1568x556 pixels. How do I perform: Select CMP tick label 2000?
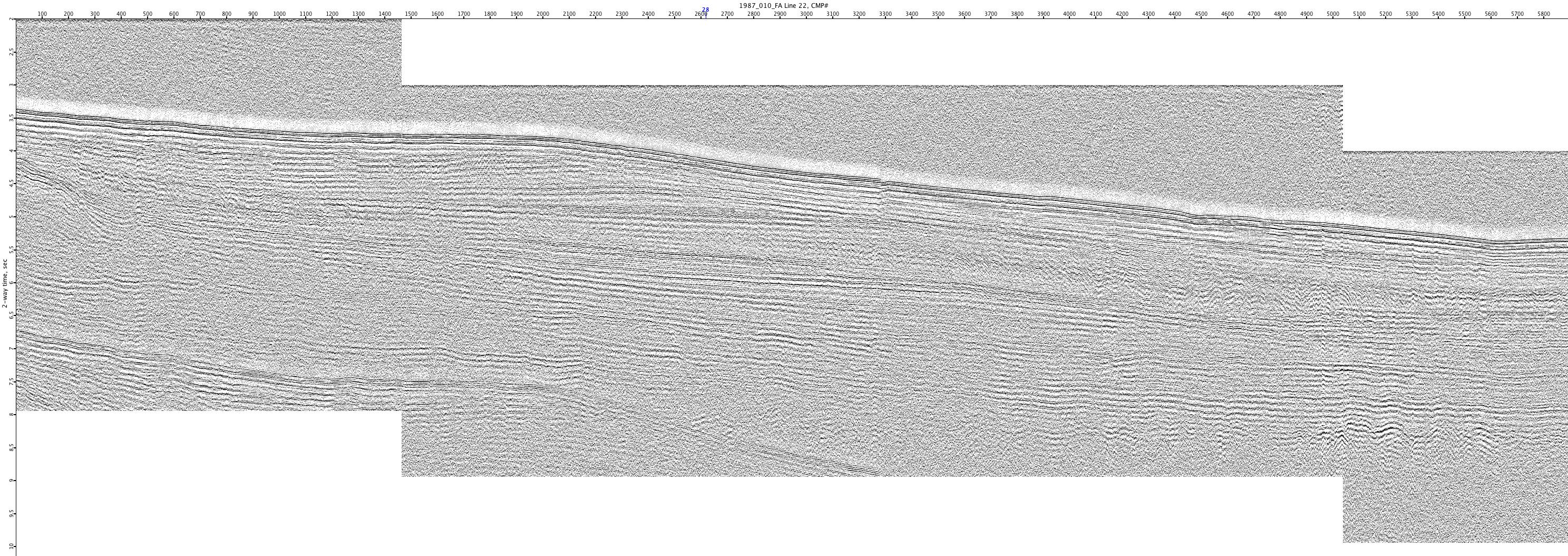coord(542,14)
